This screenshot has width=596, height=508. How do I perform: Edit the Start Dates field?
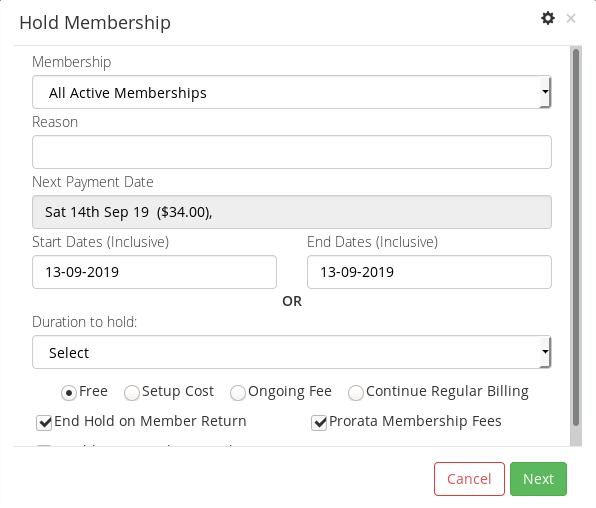154,272
